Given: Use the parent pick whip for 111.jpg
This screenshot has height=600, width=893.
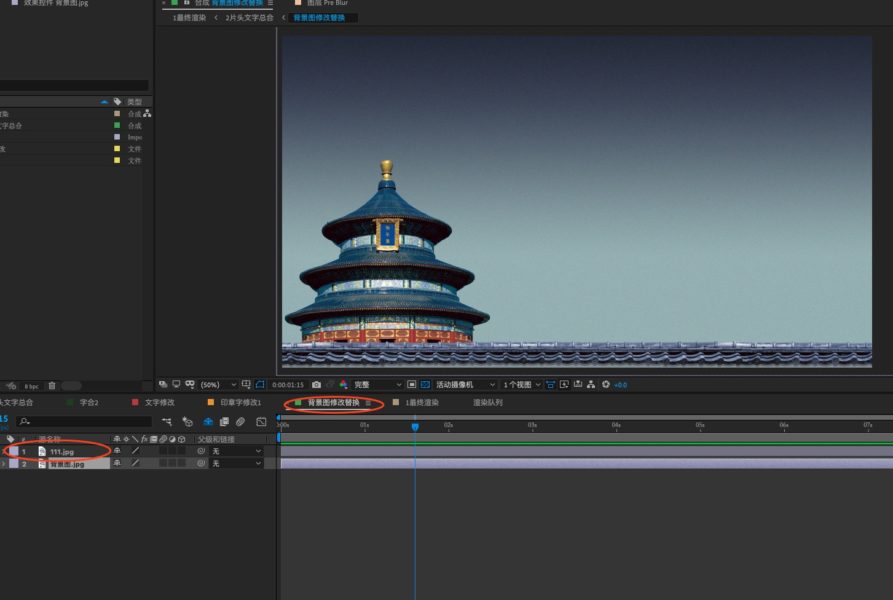Looking at the screenshot, I should 200,451.
